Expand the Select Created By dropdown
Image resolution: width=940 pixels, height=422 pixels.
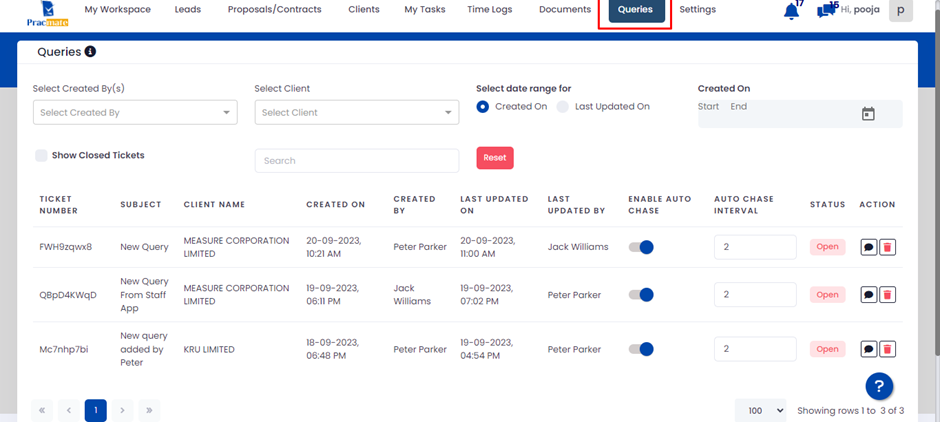pos(135,113)
